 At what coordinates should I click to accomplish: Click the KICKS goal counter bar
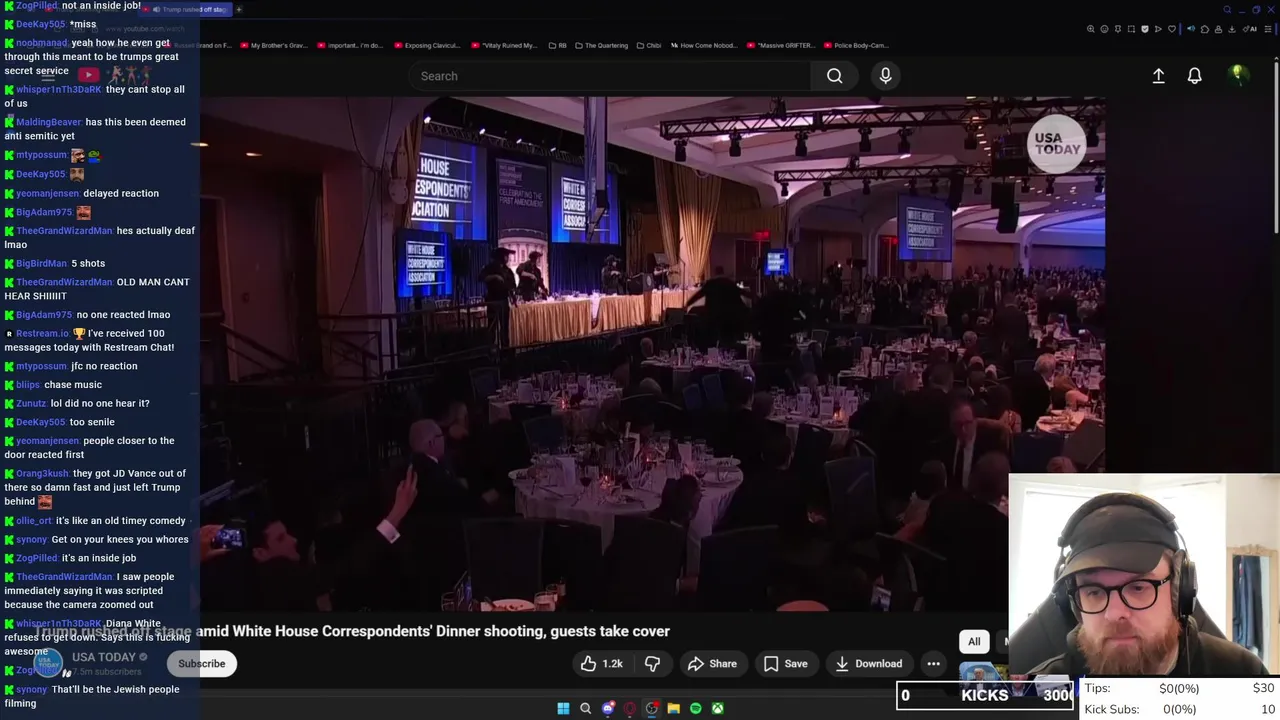point(985,695)
